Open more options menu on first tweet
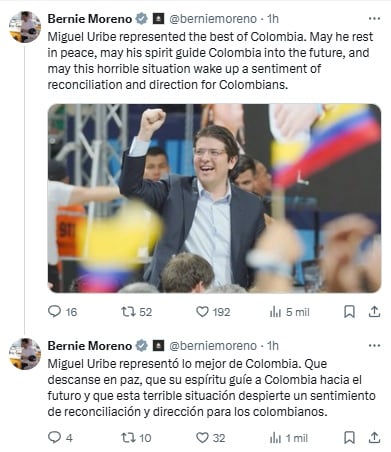 pyautogui.click(x=374, y=19)
